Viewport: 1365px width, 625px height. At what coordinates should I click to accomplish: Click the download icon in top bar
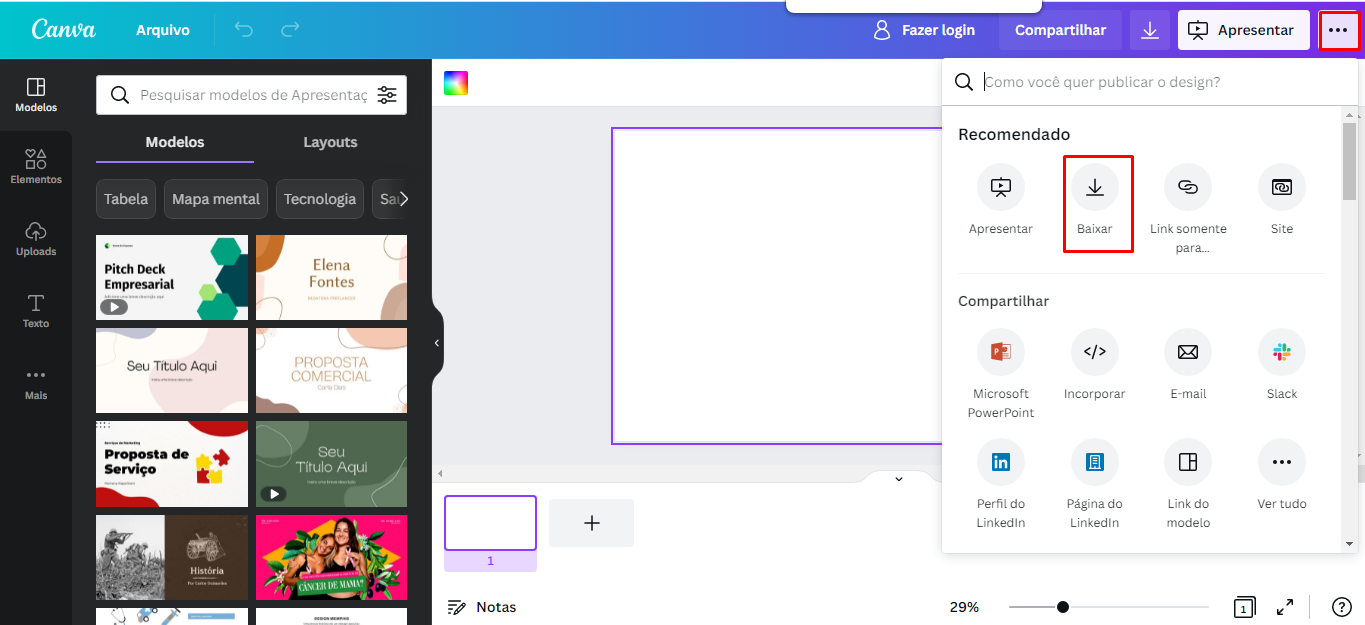pos(1150,30)
